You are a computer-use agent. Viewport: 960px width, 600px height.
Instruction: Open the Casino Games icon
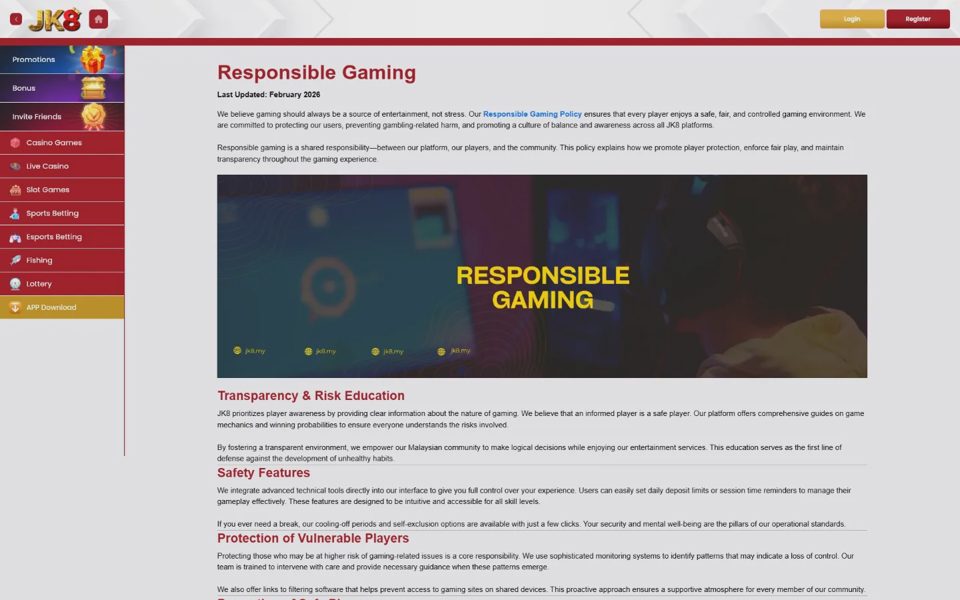[x=15, y=143]
